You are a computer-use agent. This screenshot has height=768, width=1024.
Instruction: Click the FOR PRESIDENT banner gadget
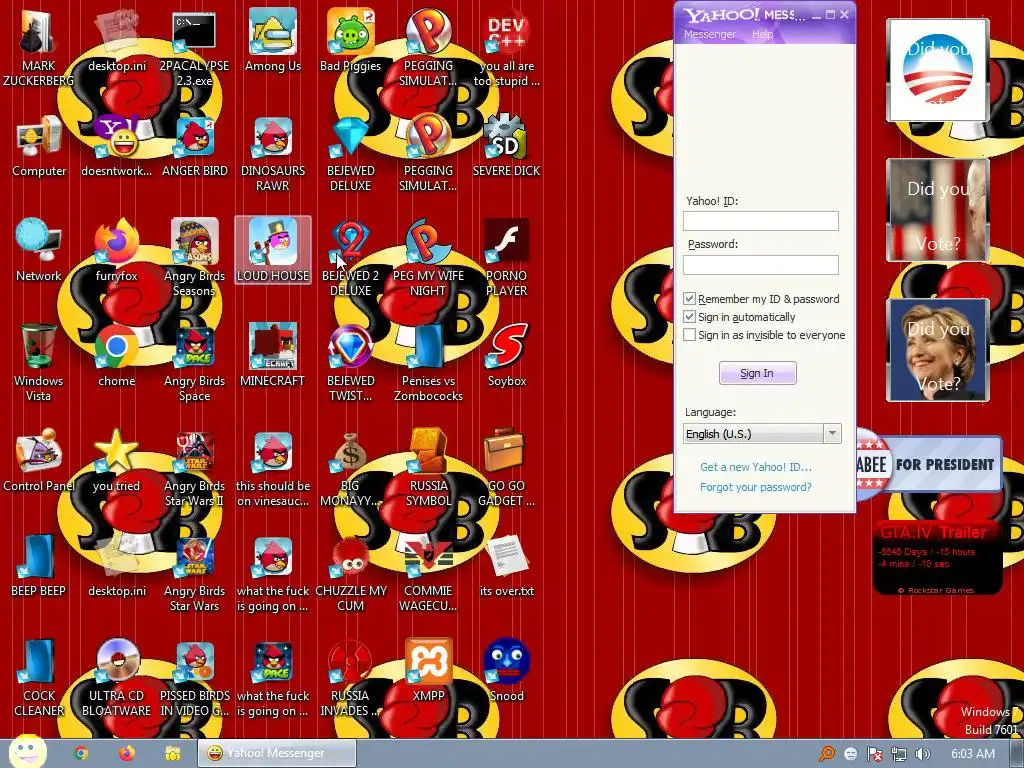(929, 464)
